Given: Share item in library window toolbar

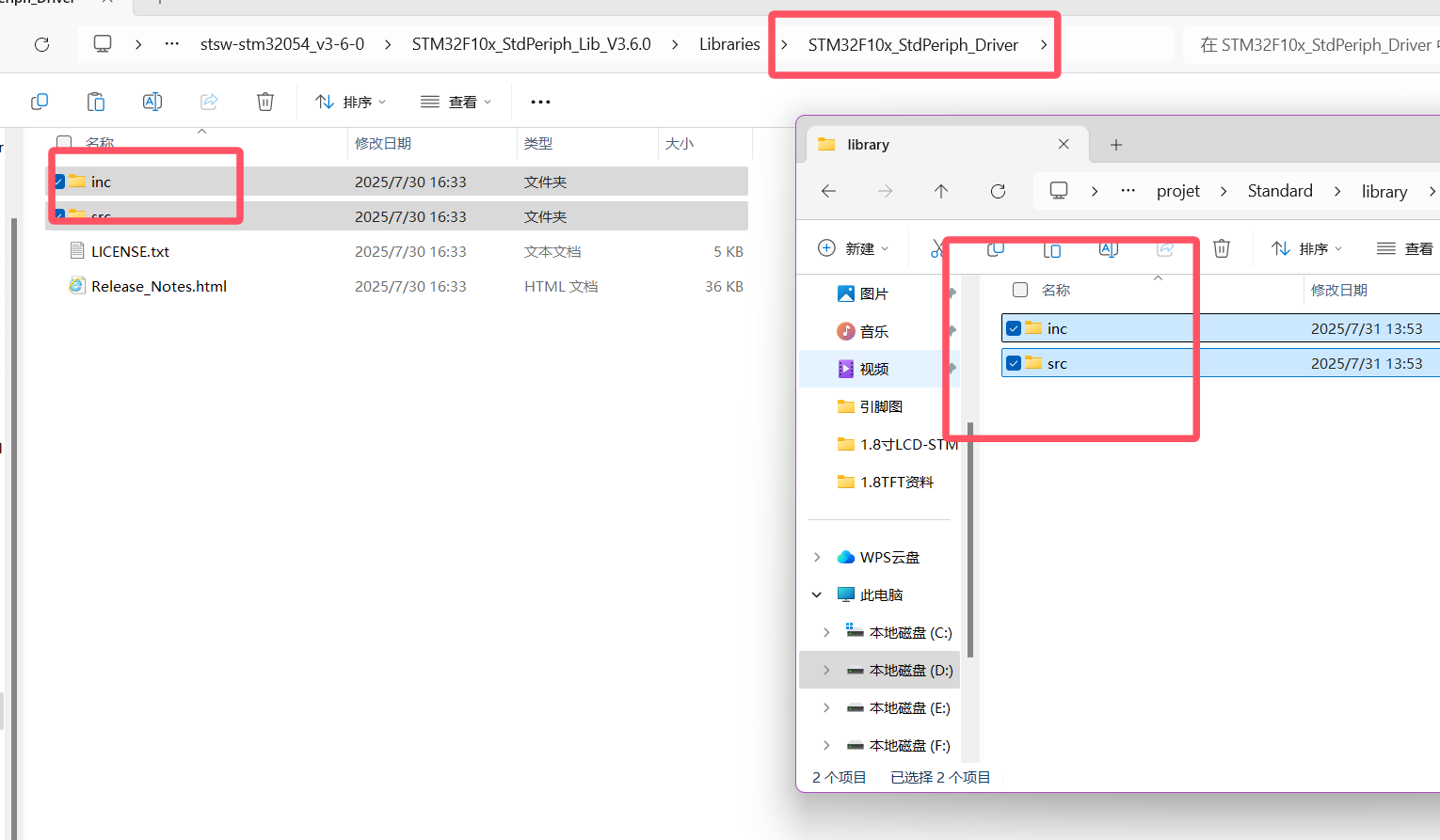Looking at the screenshot, I should pos(1165,248).
